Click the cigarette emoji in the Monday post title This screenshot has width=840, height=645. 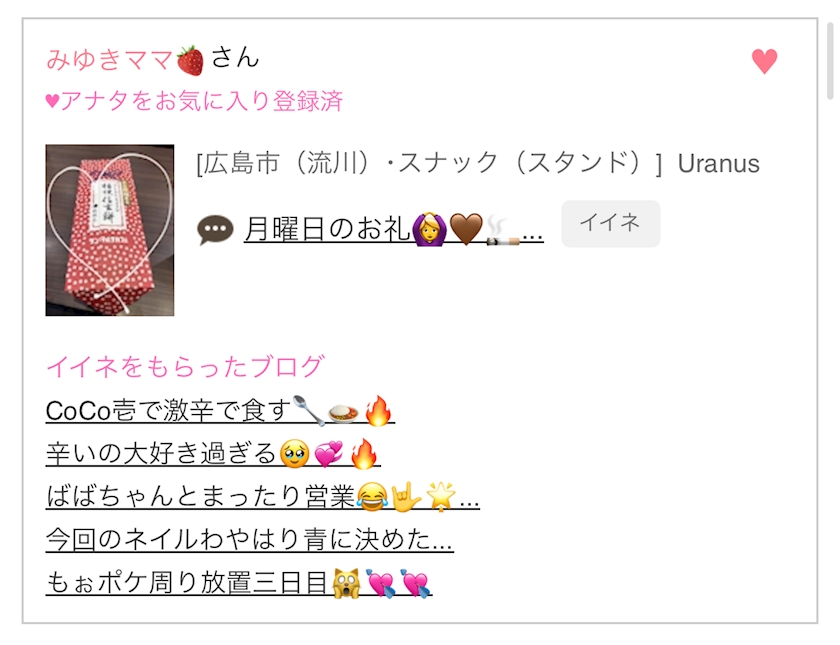[x=503, y=230]
